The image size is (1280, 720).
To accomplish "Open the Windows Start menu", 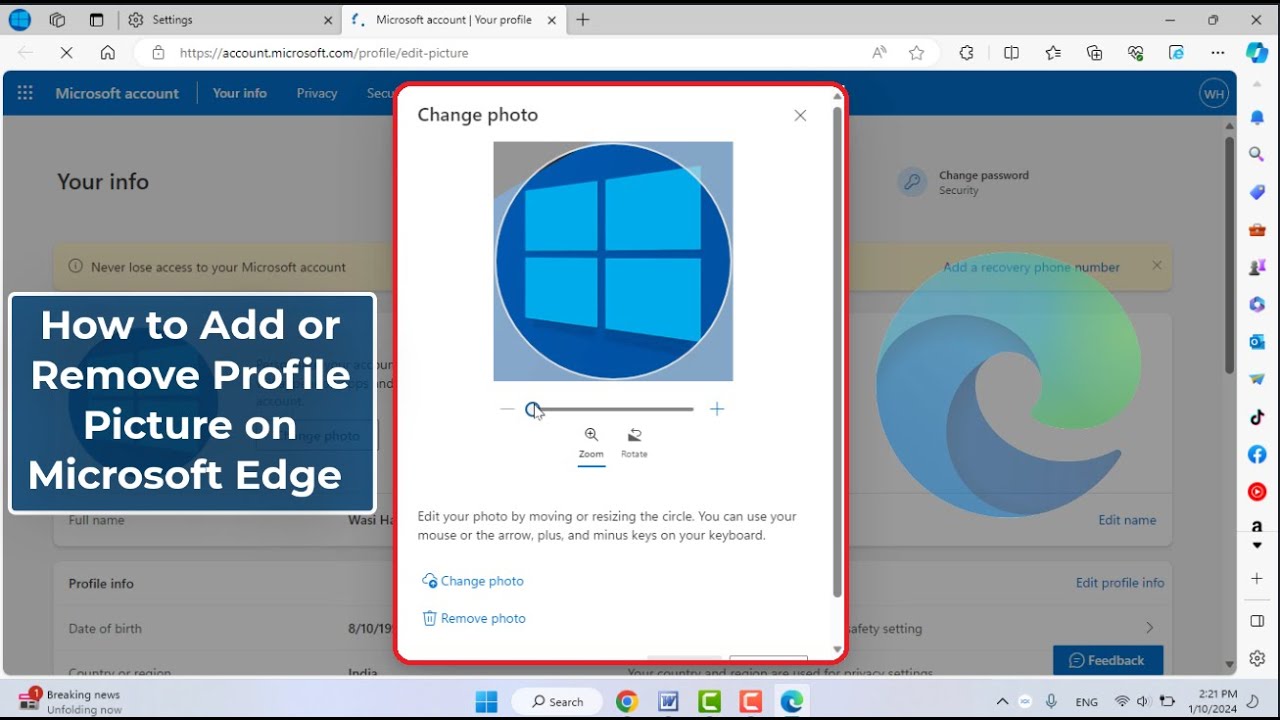I will click(x=487, y=701).
